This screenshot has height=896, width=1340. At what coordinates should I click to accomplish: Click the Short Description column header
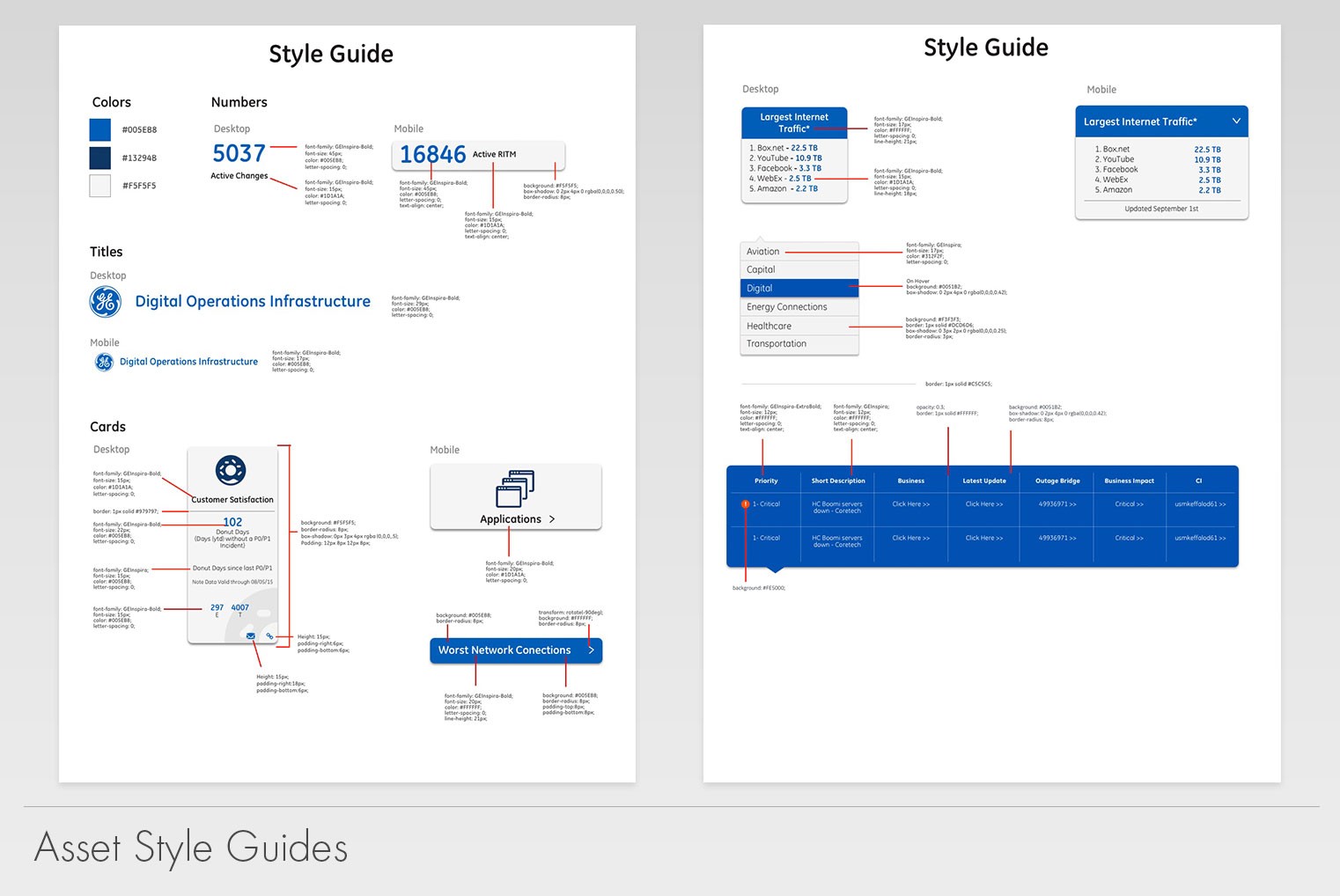pyautogui.click(x=838, y=481)
